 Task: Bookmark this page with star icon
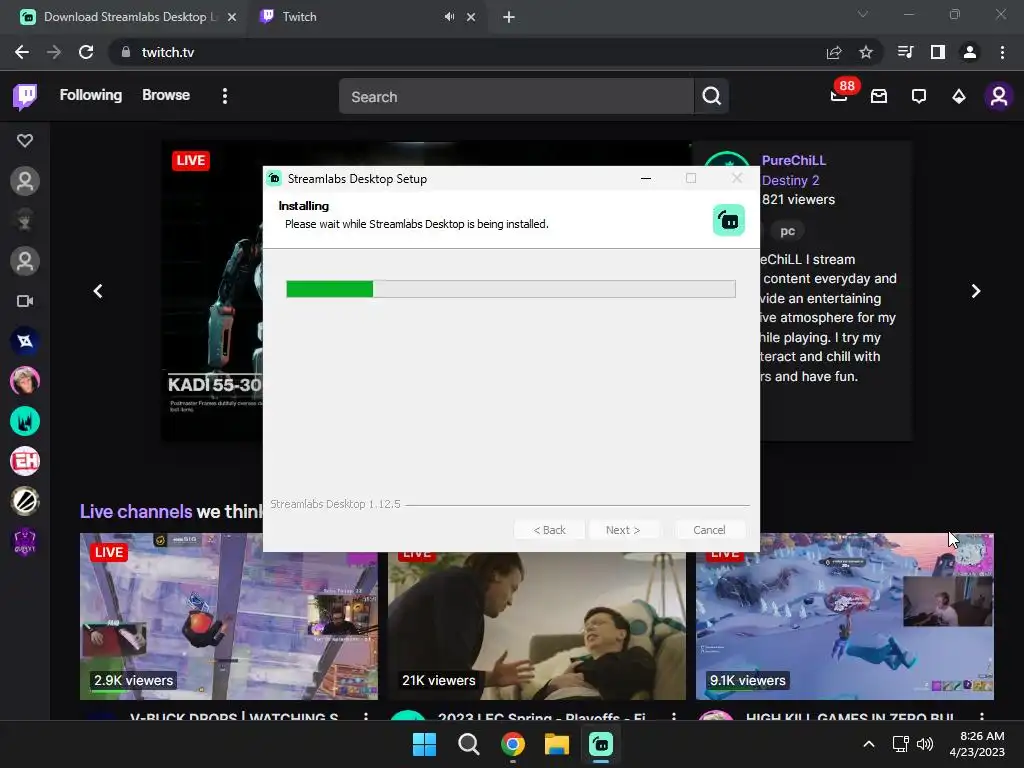pos(866,52)
